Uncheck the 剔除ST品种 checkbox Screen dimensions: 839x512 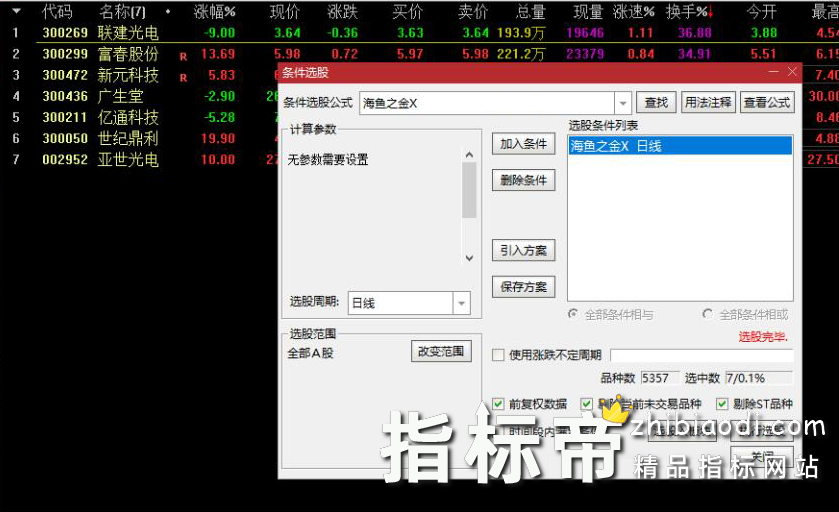click(722, 404)
